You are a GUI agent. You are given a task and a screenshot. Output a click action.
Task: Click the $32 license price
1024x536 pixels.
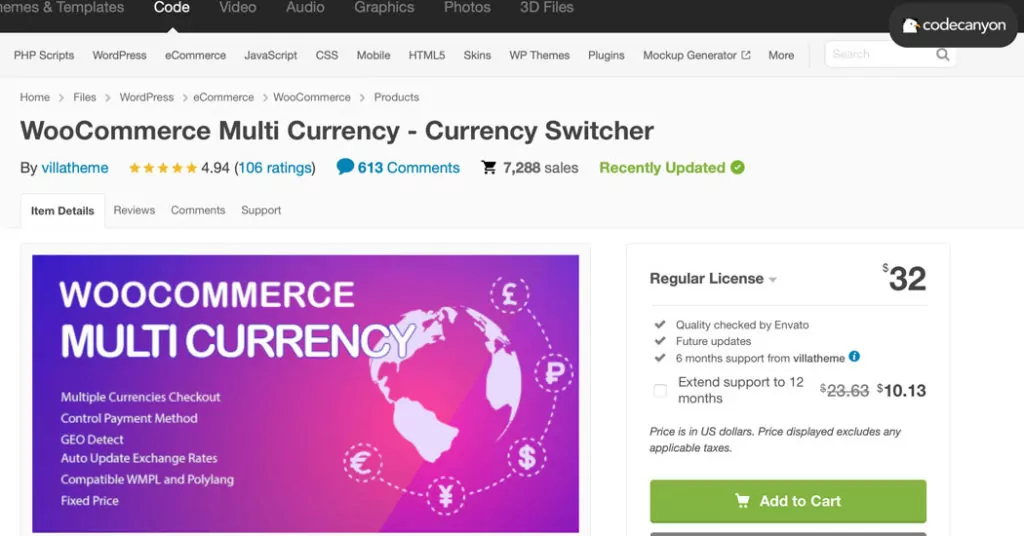pyautogui.click(x=904, y=279)
